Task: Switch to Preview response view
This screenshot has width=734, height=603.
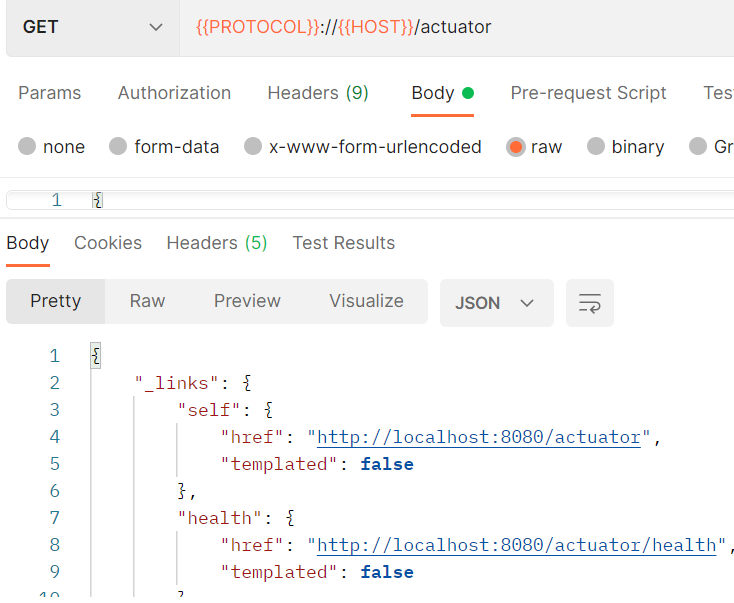Action: pyautogui.click(x=247, y=301)
